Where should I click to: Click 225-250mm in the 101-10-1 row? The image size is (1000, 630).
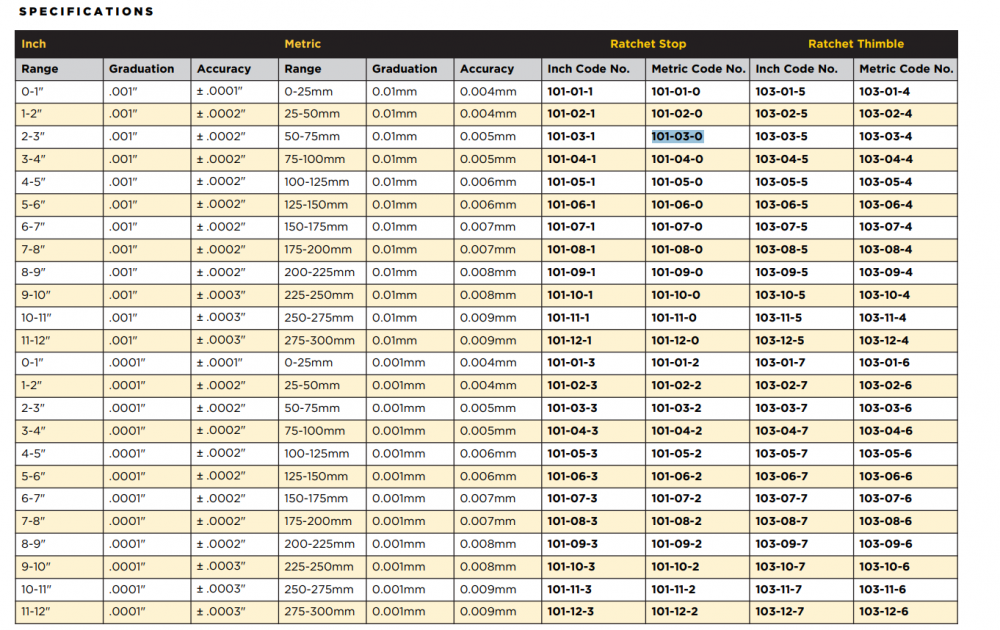(319, 295)
